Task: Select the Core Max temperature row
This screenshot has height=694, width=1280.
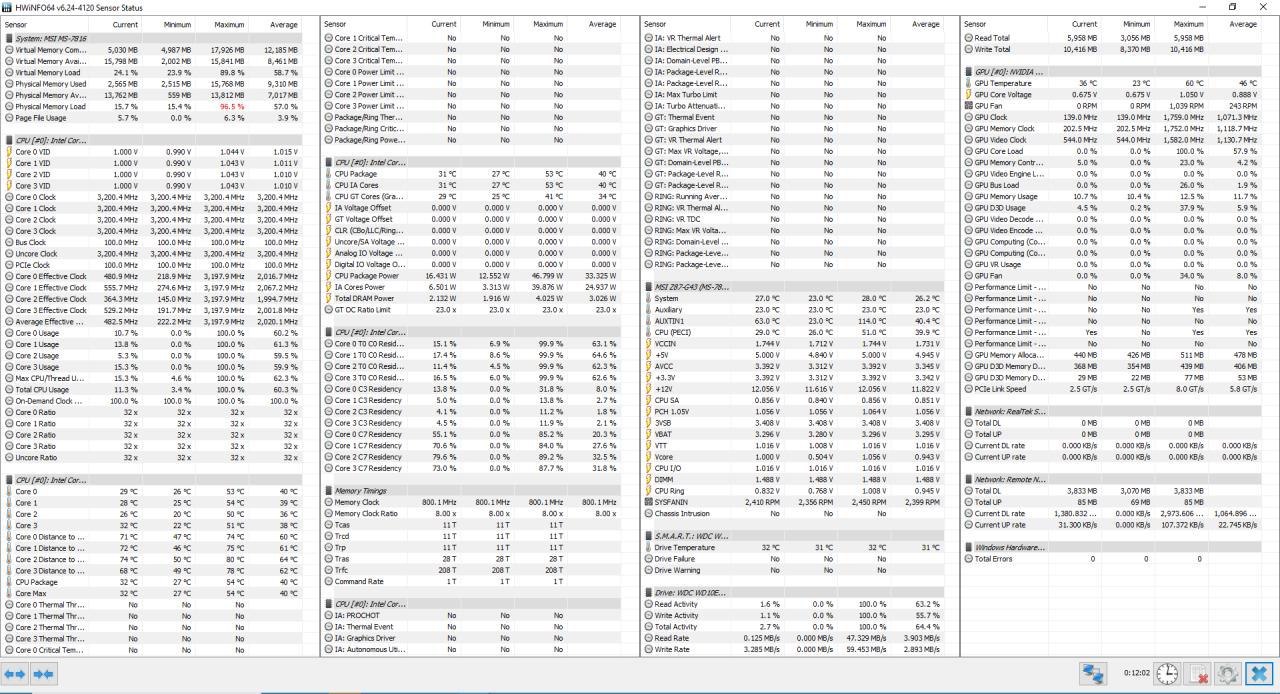Action: pos(151,593)
